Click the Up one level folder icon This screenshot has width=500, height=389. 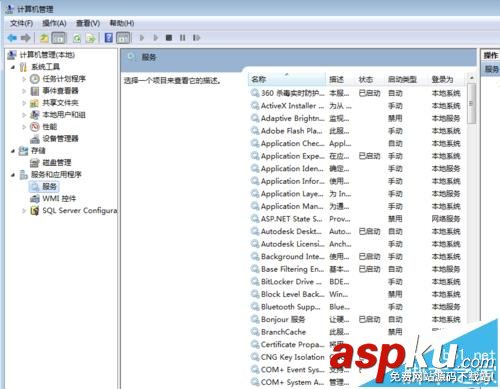pyautogui.click(x=44, y=38)
